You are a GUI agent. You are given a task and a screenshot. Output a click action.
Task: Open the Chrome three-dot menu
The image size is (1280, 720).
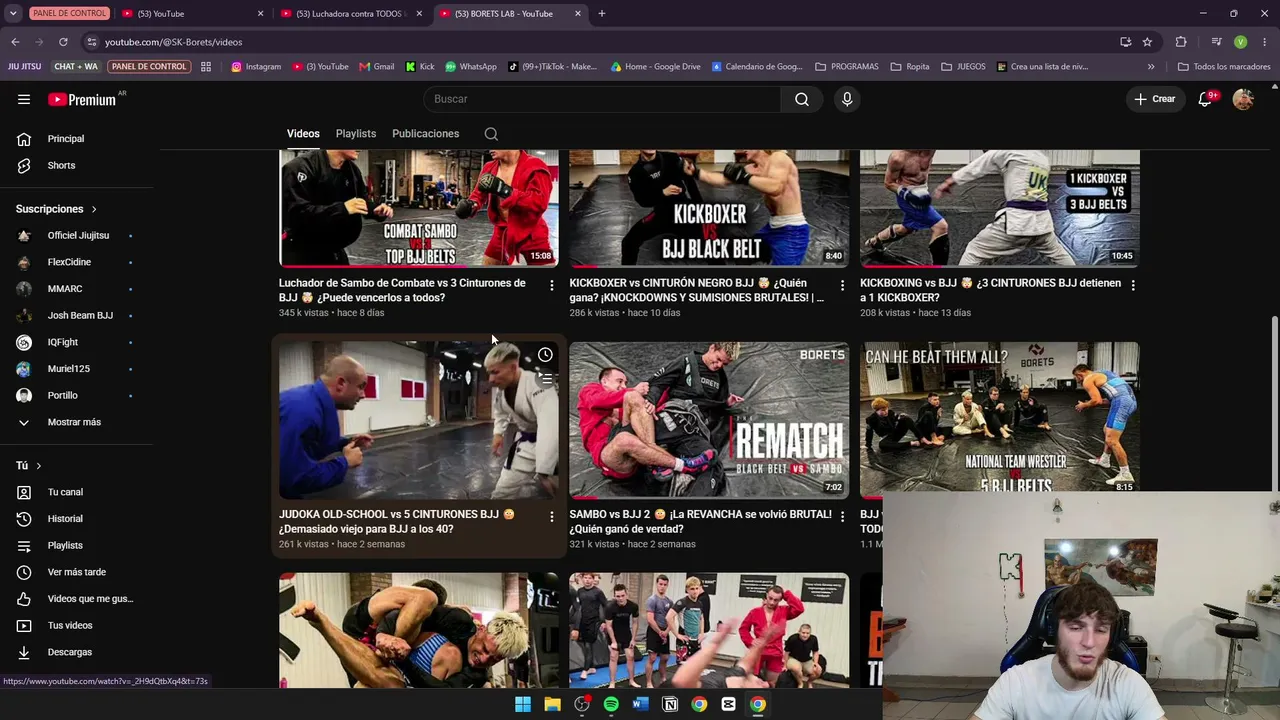pyautogui.click(x=1265, y=42)
